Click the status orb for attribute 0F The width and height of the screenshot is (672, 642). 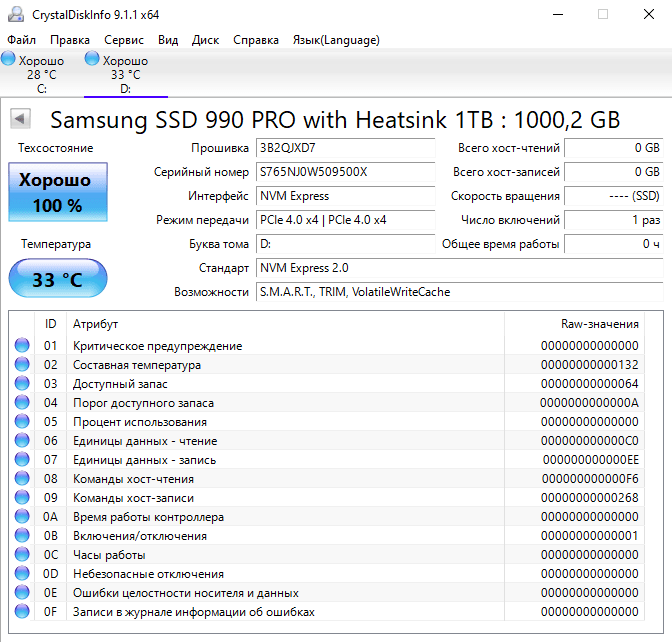(22, 612)
